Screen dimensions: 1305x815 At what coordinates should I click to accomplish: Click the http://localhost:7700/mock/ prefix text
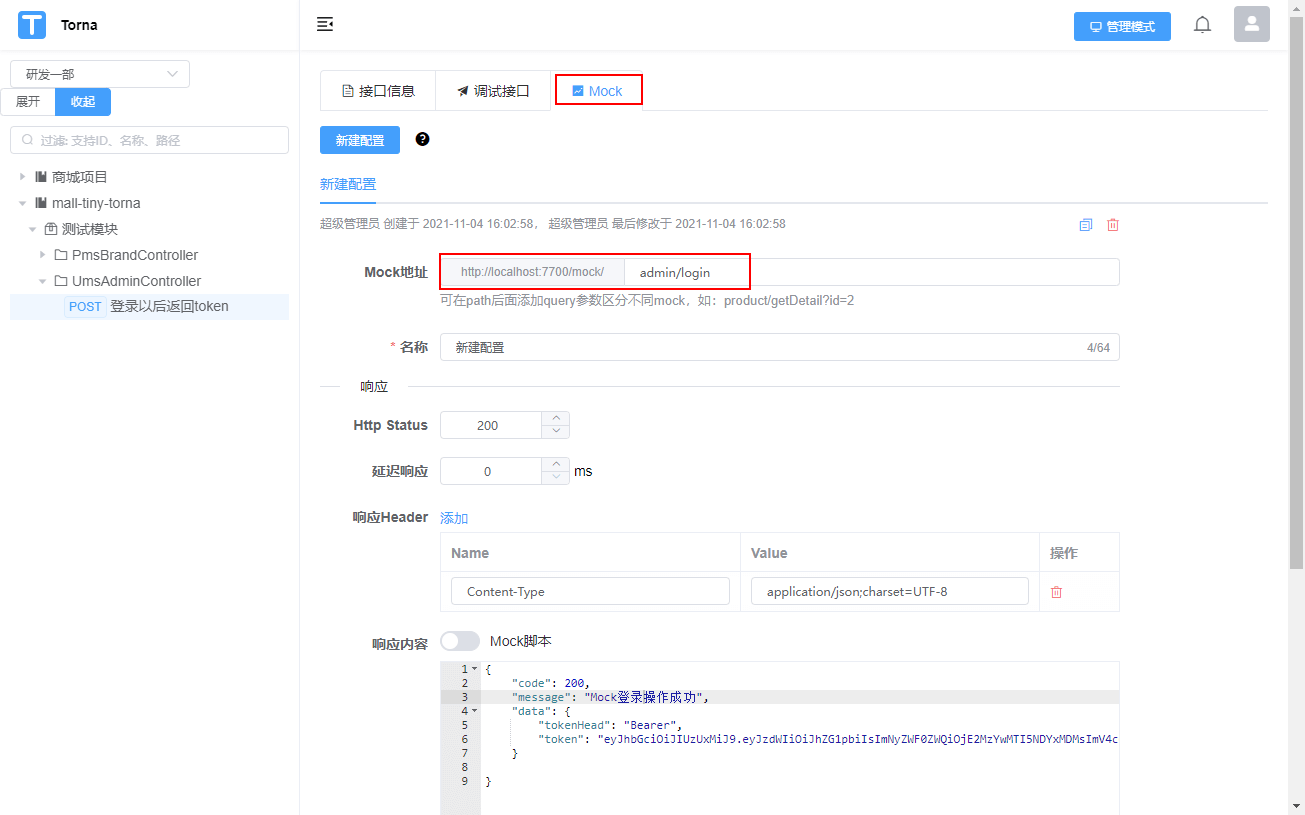pyautogui.click(x=532, y=272)
